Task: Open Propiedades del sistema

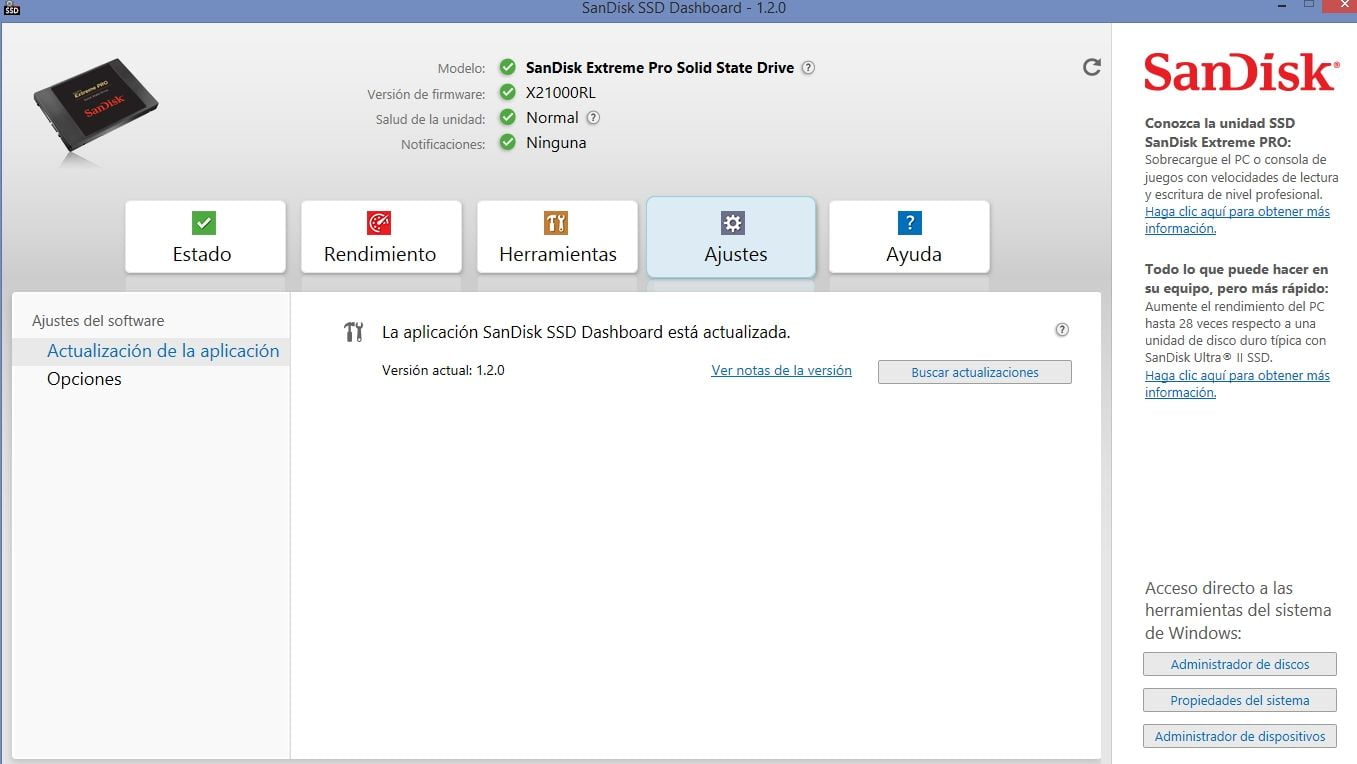Action: (x=1240, y=700)
